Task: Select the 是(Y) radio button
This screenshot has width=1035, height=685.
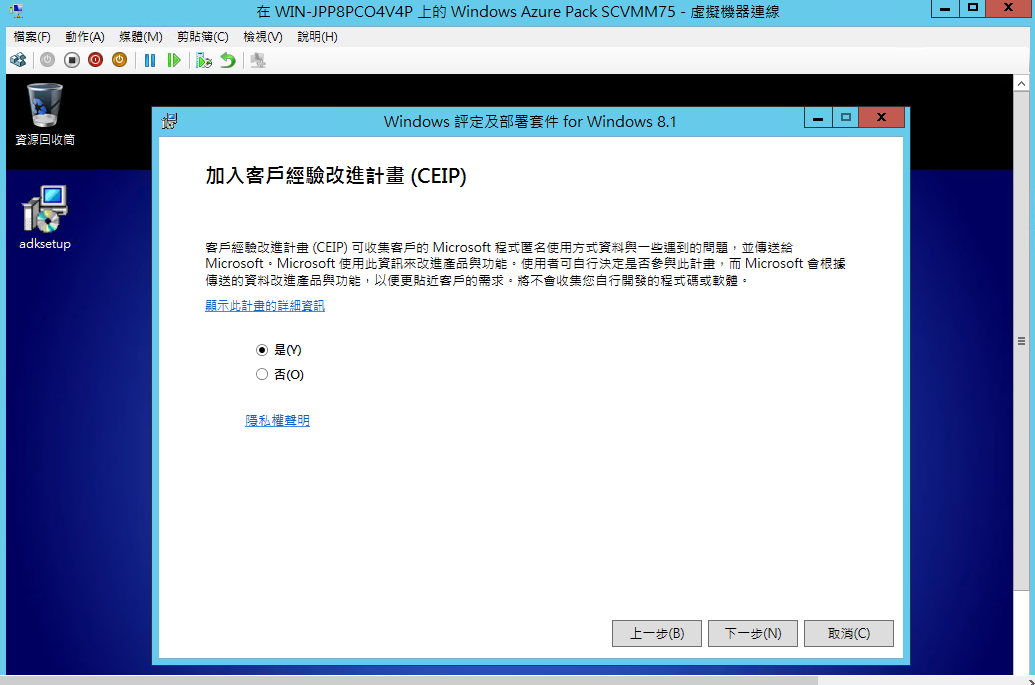Action: coord(262,350)
